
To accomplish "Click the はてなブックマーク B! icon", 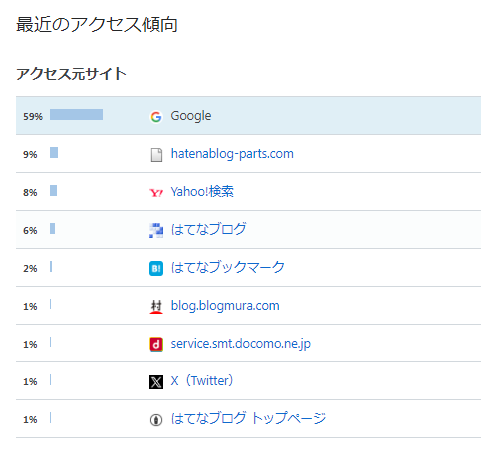I will pos(156,269).
